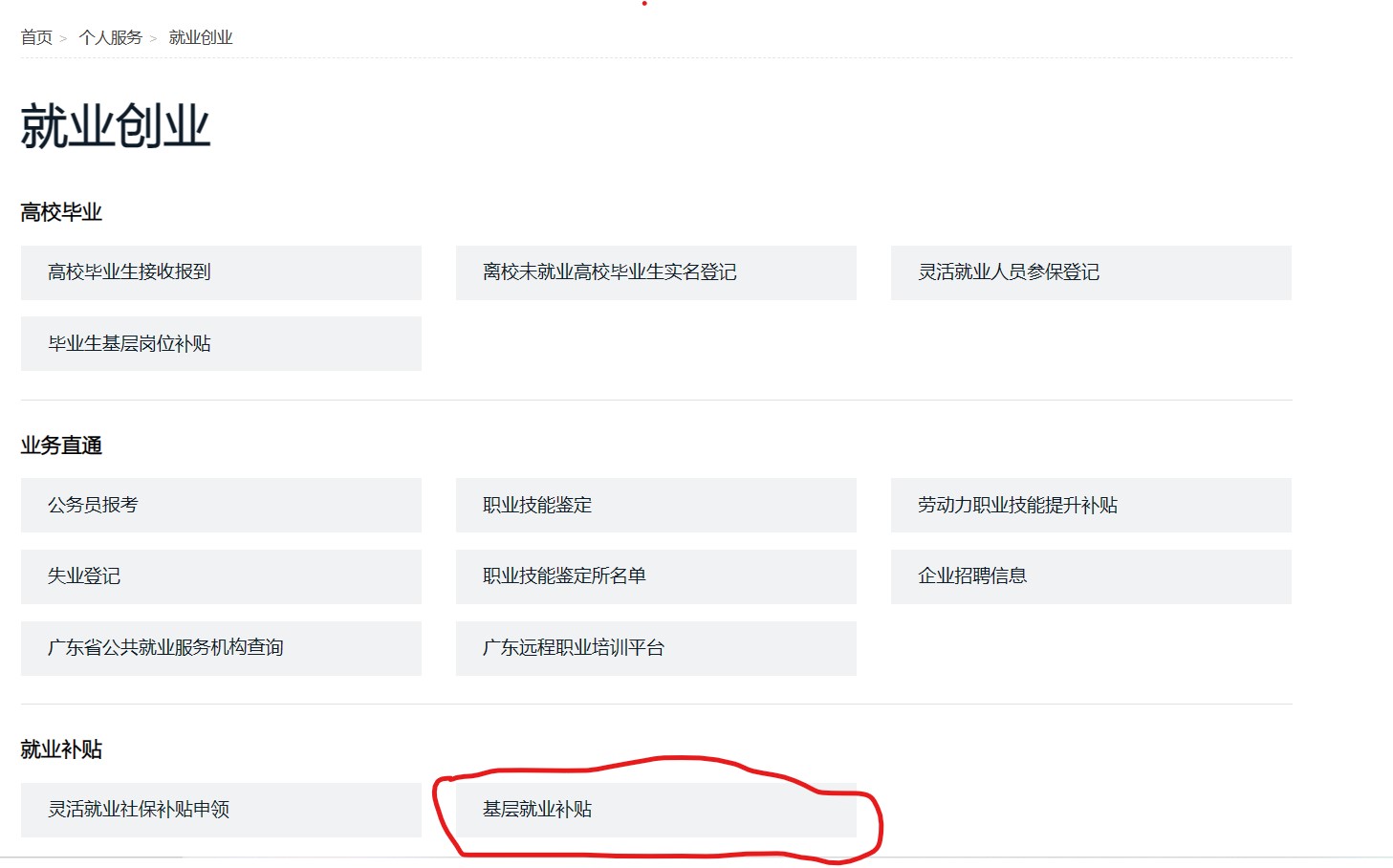Click the 就业补贴 section heading
This screenshot has width=1393, height=868.
61,750
